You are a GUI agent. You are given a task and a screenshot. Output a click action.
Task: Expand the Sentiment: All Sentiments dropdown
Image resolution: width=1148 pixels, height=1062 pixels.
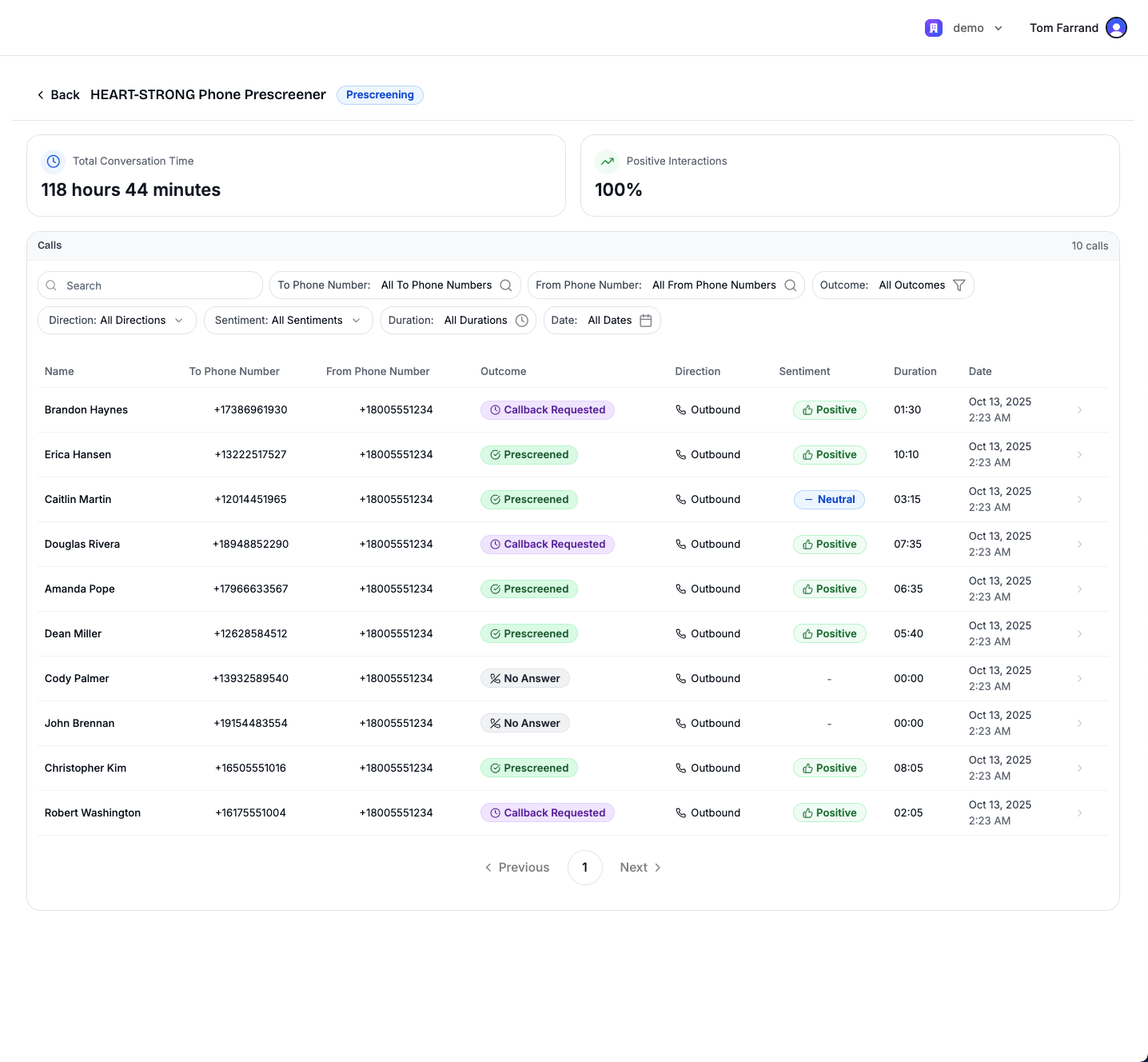point(288,321)
